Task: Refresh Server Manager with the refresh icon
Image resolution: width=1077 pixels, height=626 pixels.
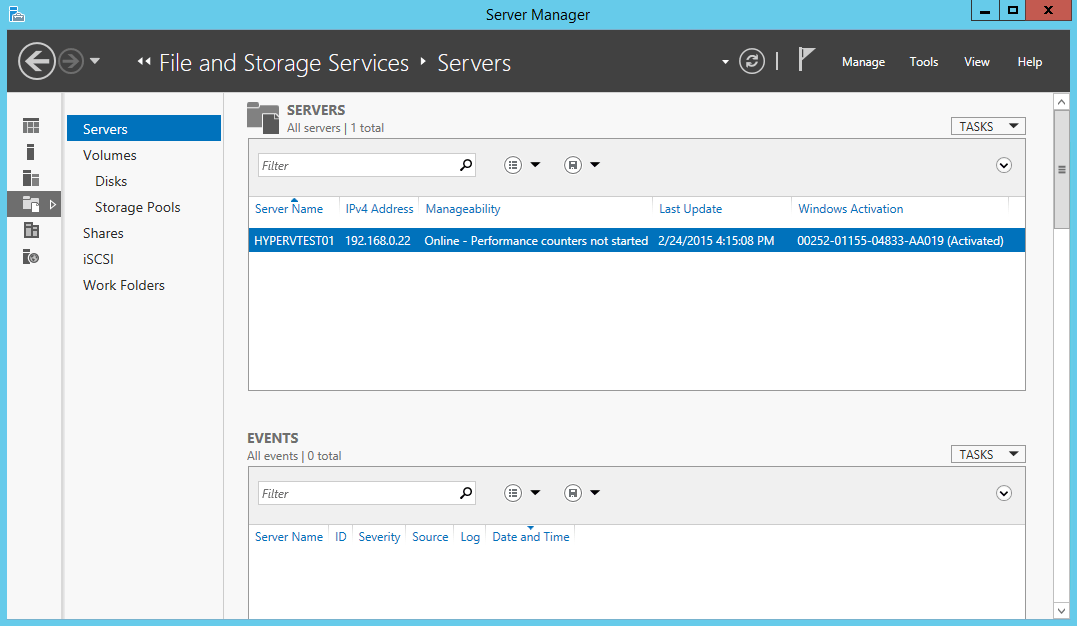Action: (x=751, y=62)
